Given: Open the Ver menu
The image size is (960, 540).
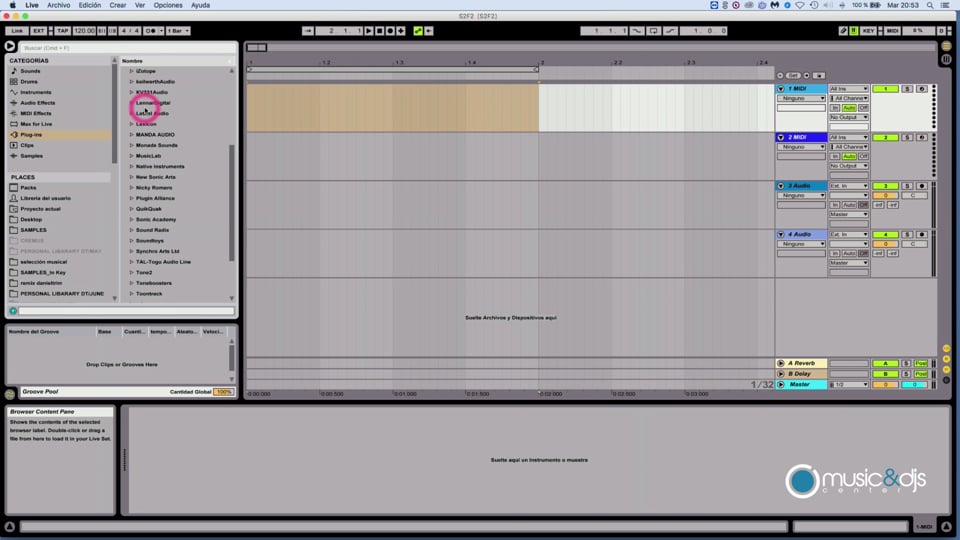Looking at the screenshot, I should (140, 5).
